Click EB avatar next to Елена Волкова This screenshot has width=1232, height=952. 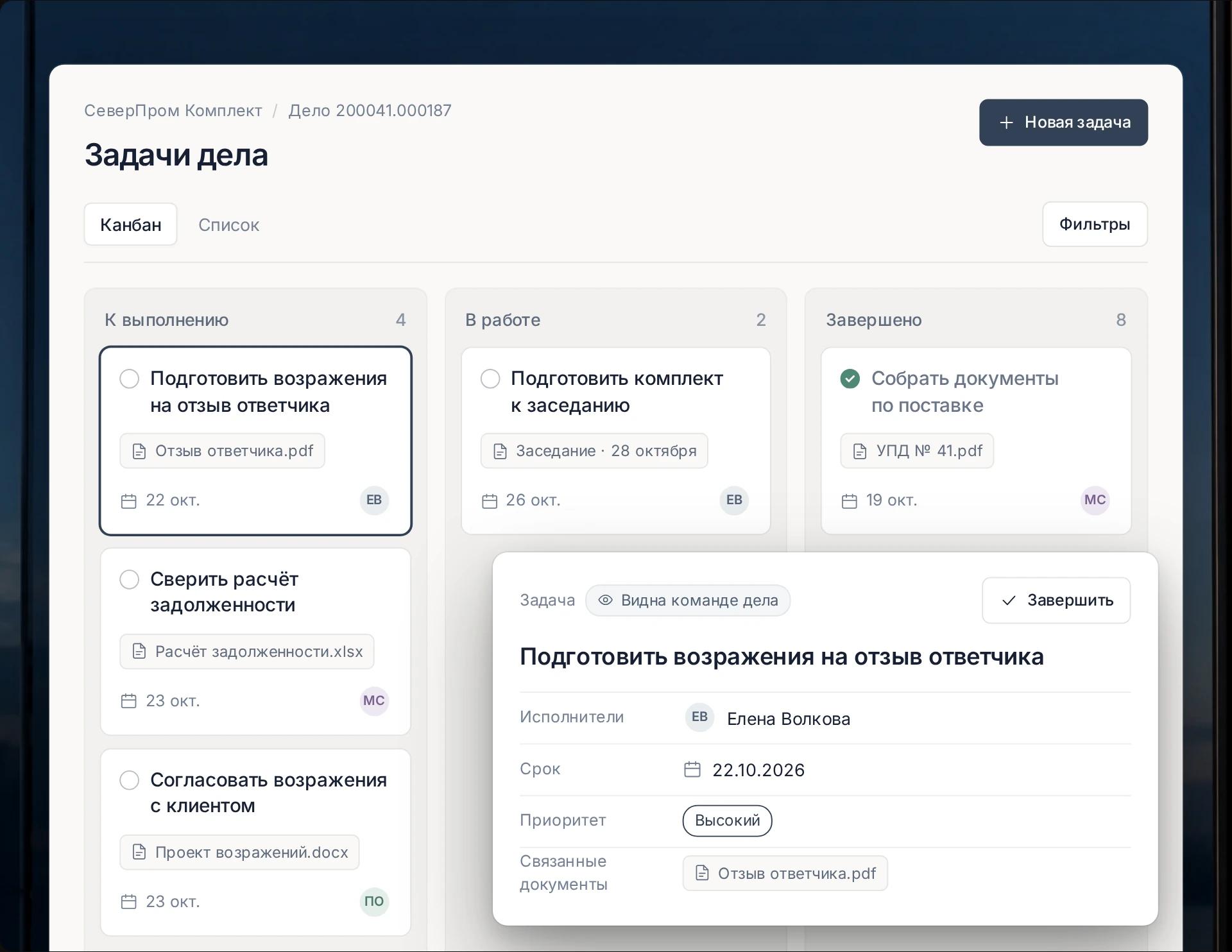699,717
